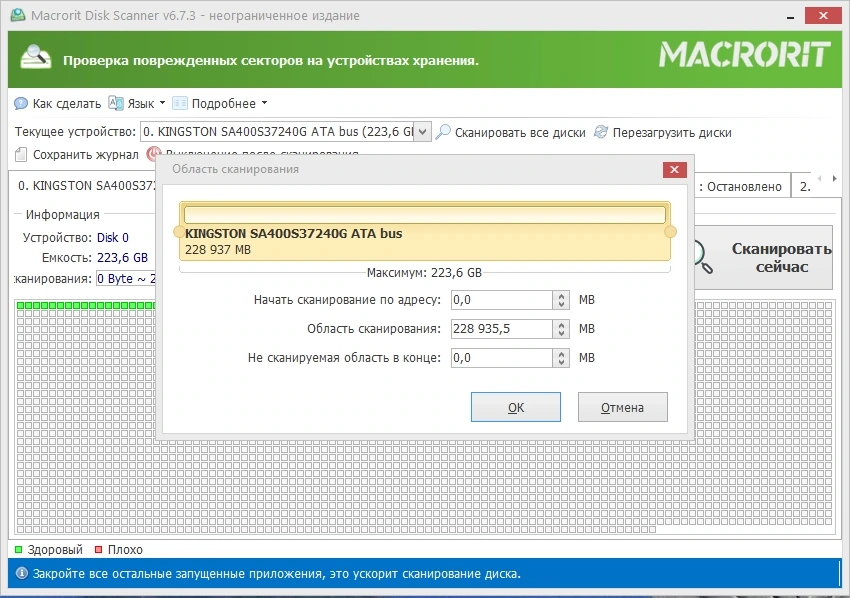850x598 pixels.
Task: Click the 'Сканировать сейчас' button
Action: tap(763, 258)
